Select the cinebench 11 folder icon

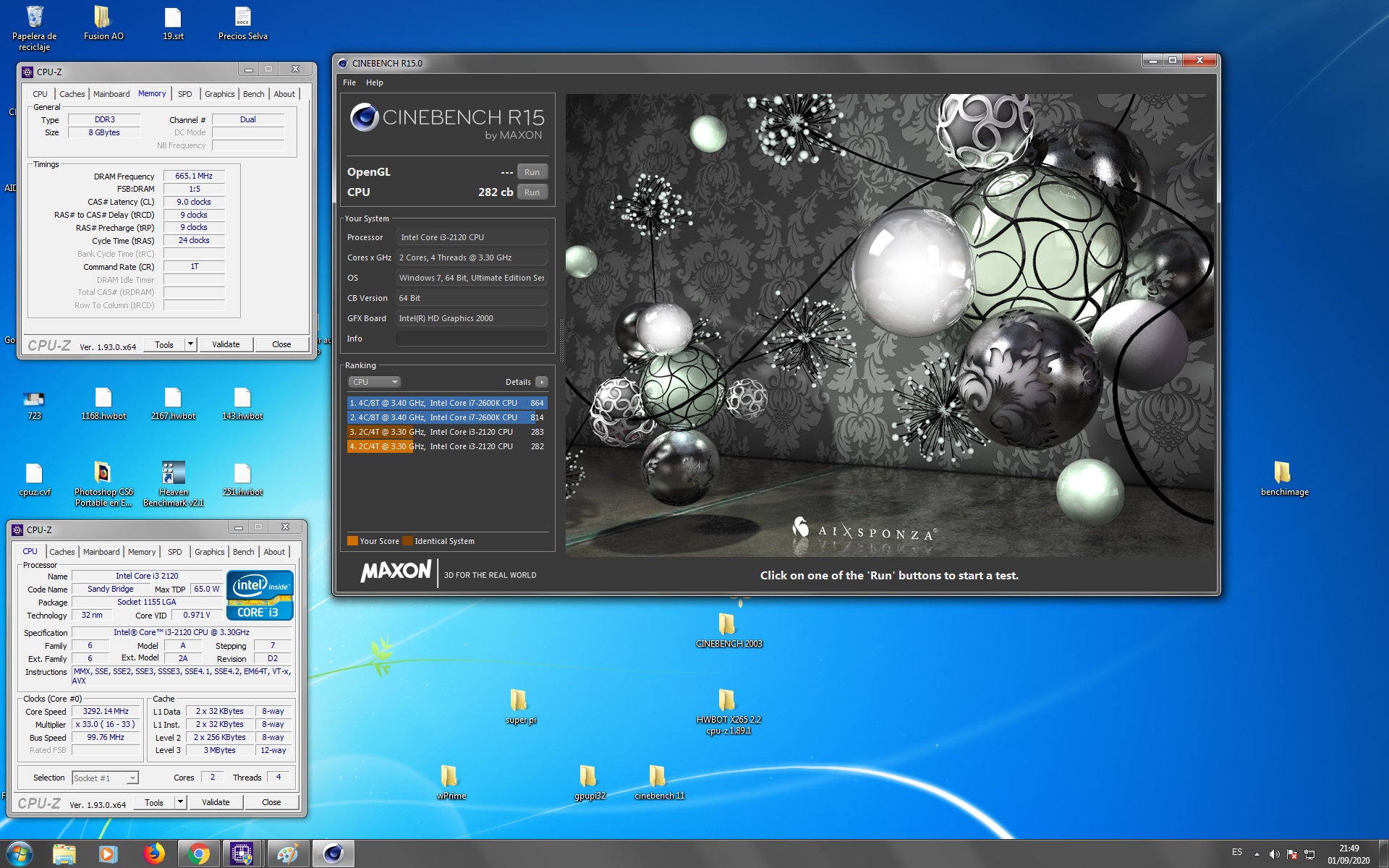coord(659,783)
